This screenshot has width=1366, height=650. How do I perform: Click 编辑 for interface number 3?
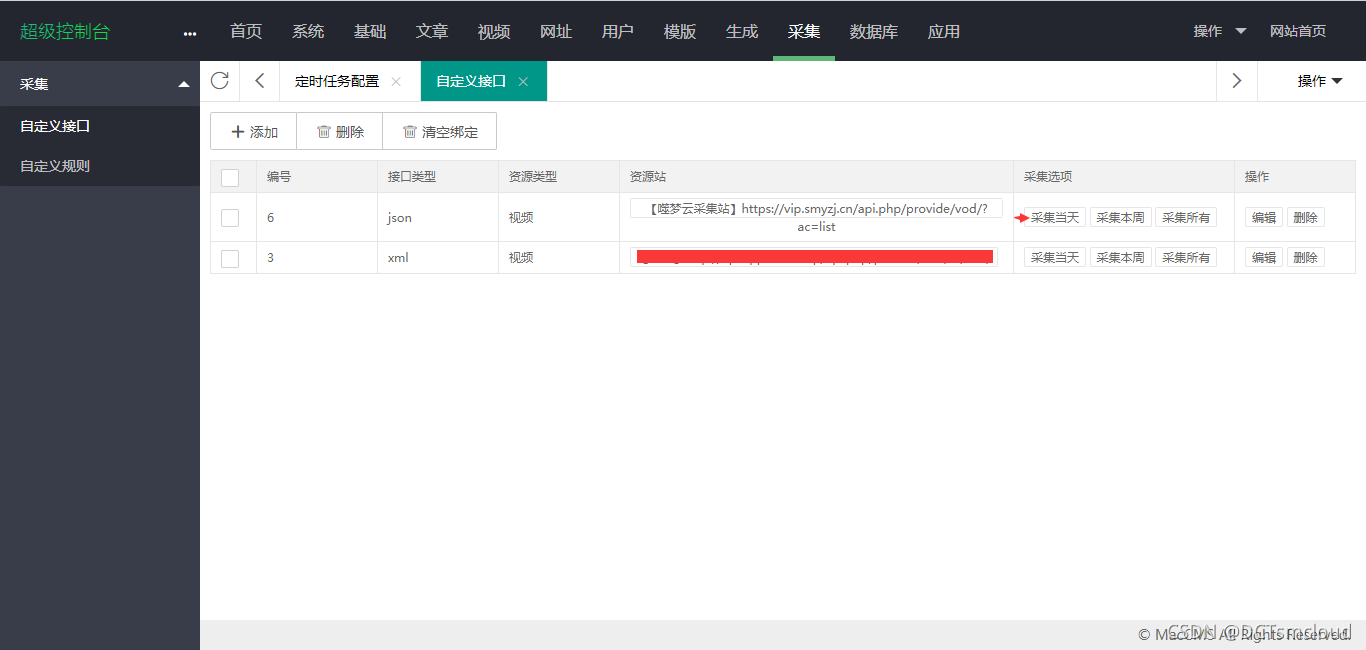[1264, 258]
